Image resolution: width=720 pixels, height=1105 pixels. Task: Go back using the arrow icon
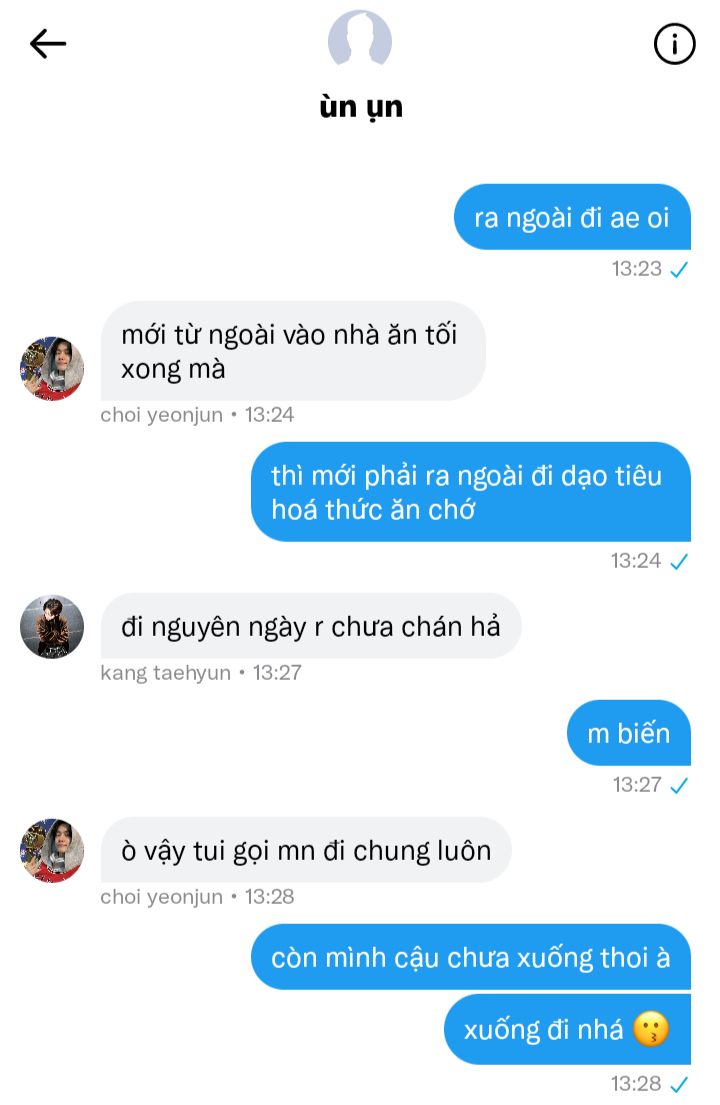pyautogui.click(x=48, y=44)
